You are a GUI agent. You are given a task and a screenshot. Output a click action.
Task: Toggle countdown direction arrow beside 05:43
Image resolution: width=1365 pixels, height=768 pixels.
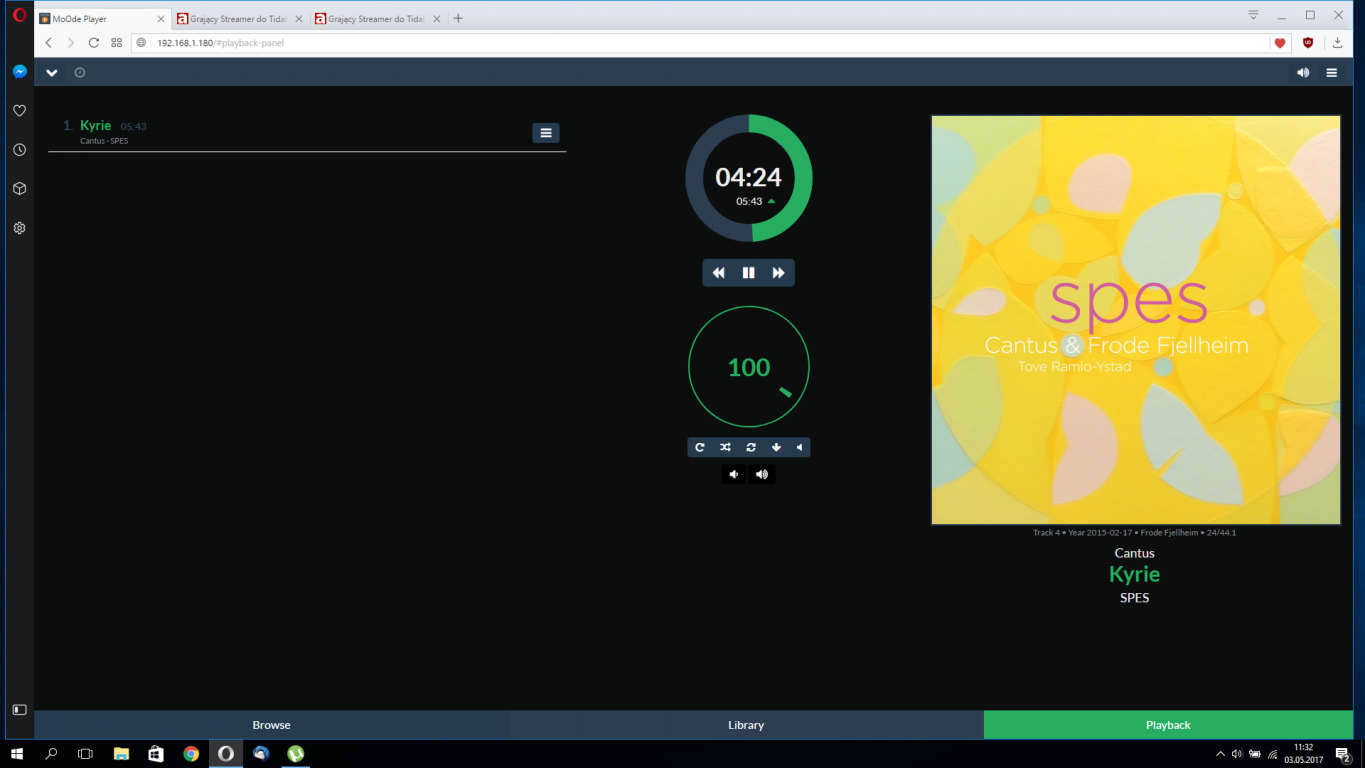point(771,201)
